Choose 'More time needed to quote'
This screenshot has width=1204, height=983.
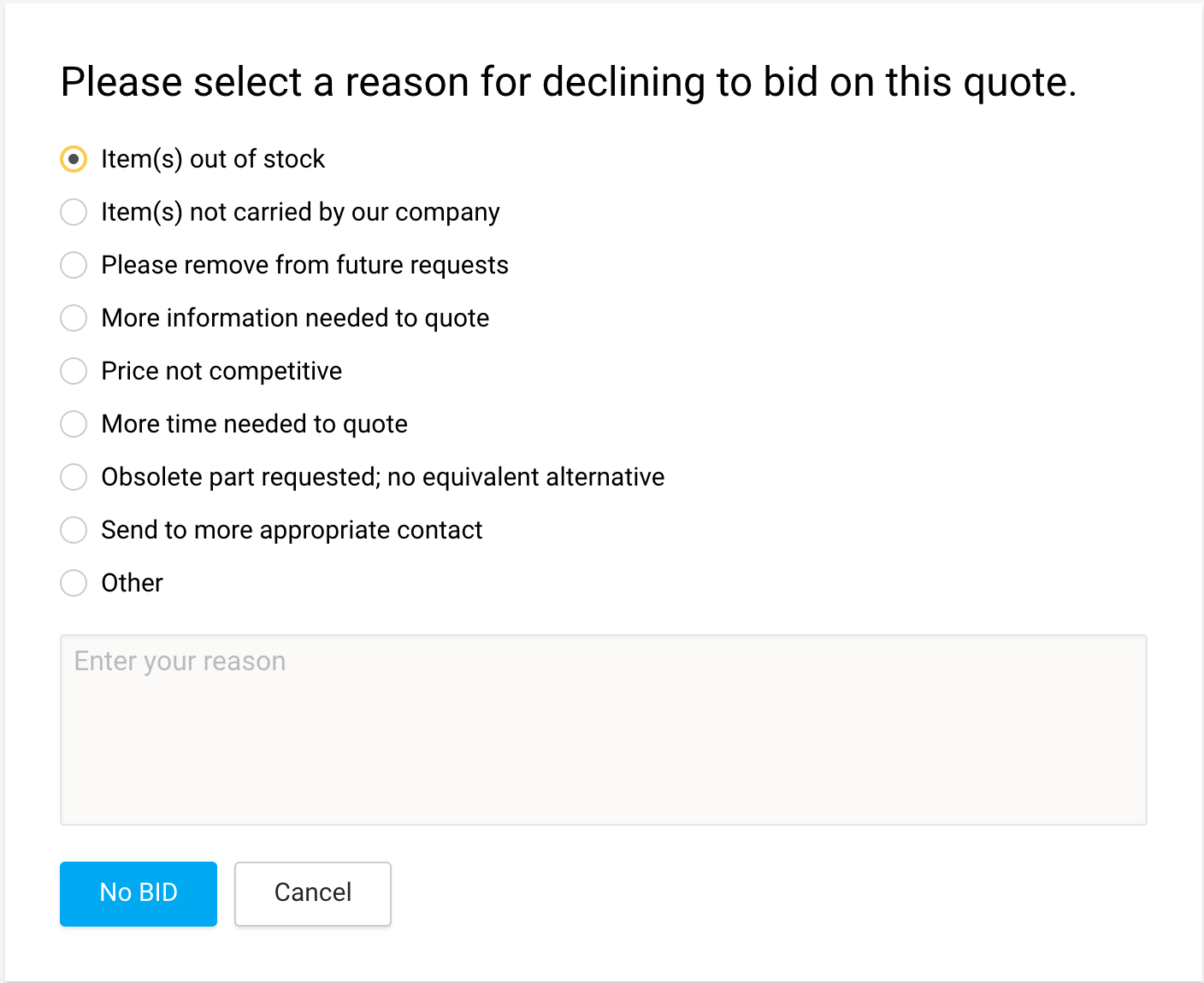[x=74, y=424]
